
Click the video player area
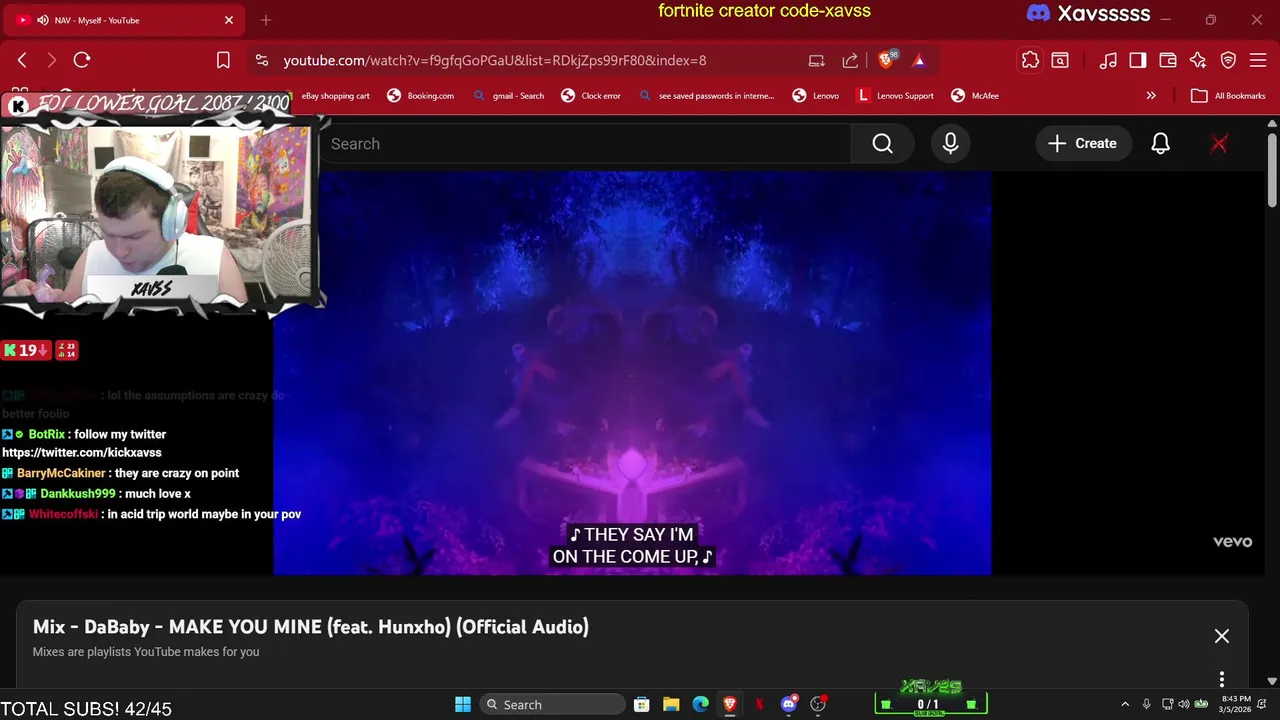(632, 372)
